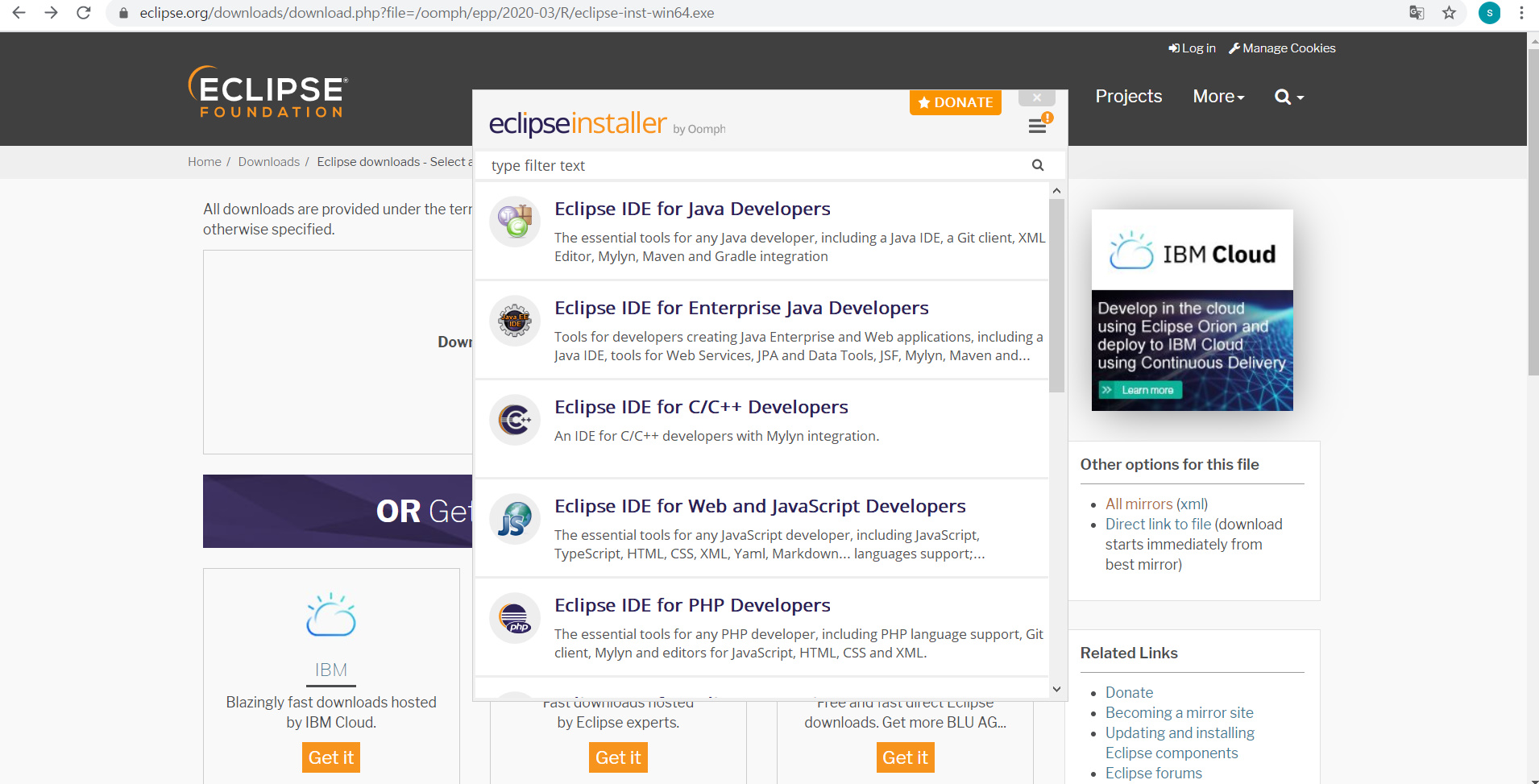Open All mirrors link

(x=1139, y=504)
